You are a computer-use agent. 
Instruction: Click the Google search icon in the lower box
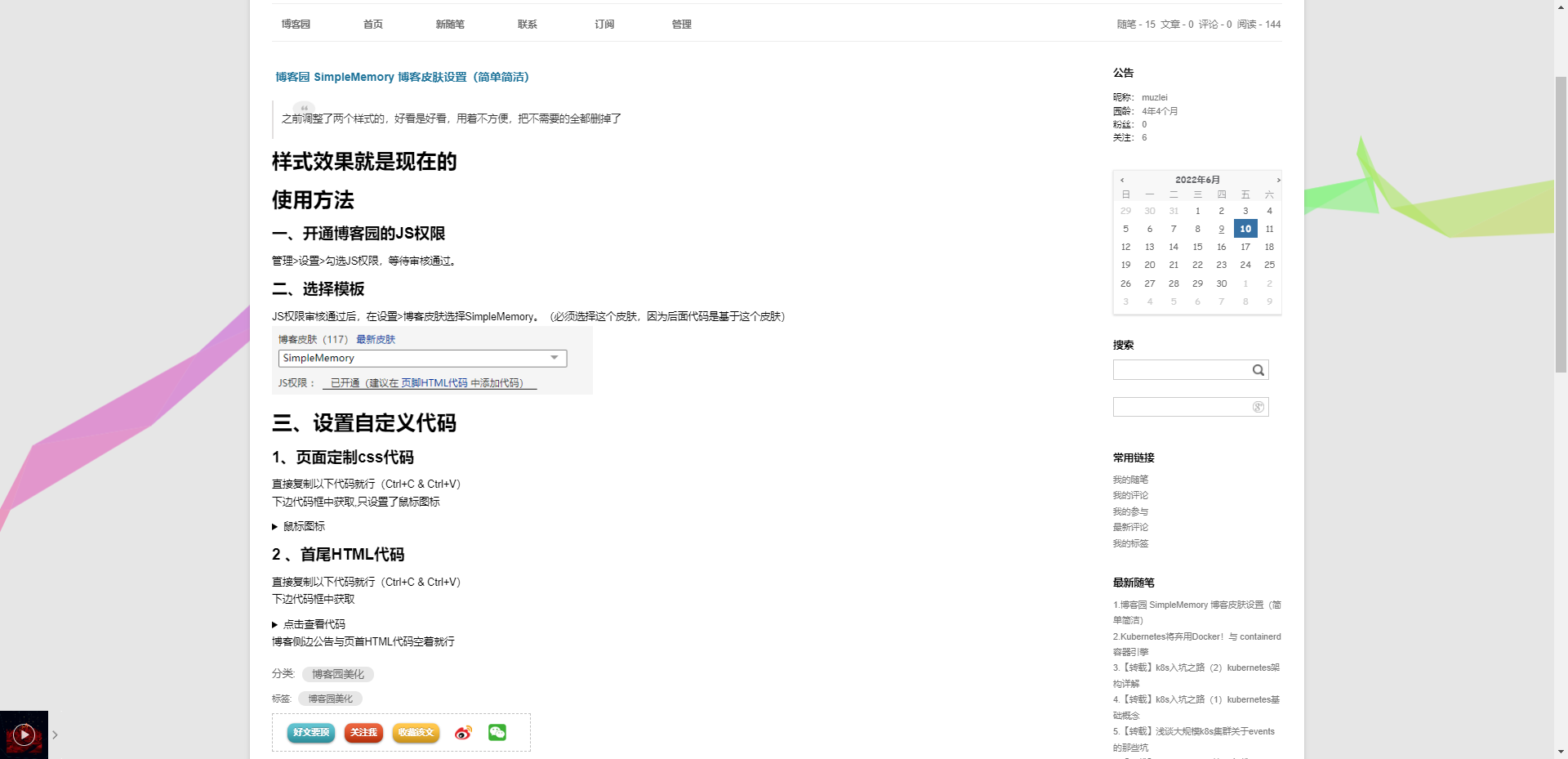coord(1258,406)
